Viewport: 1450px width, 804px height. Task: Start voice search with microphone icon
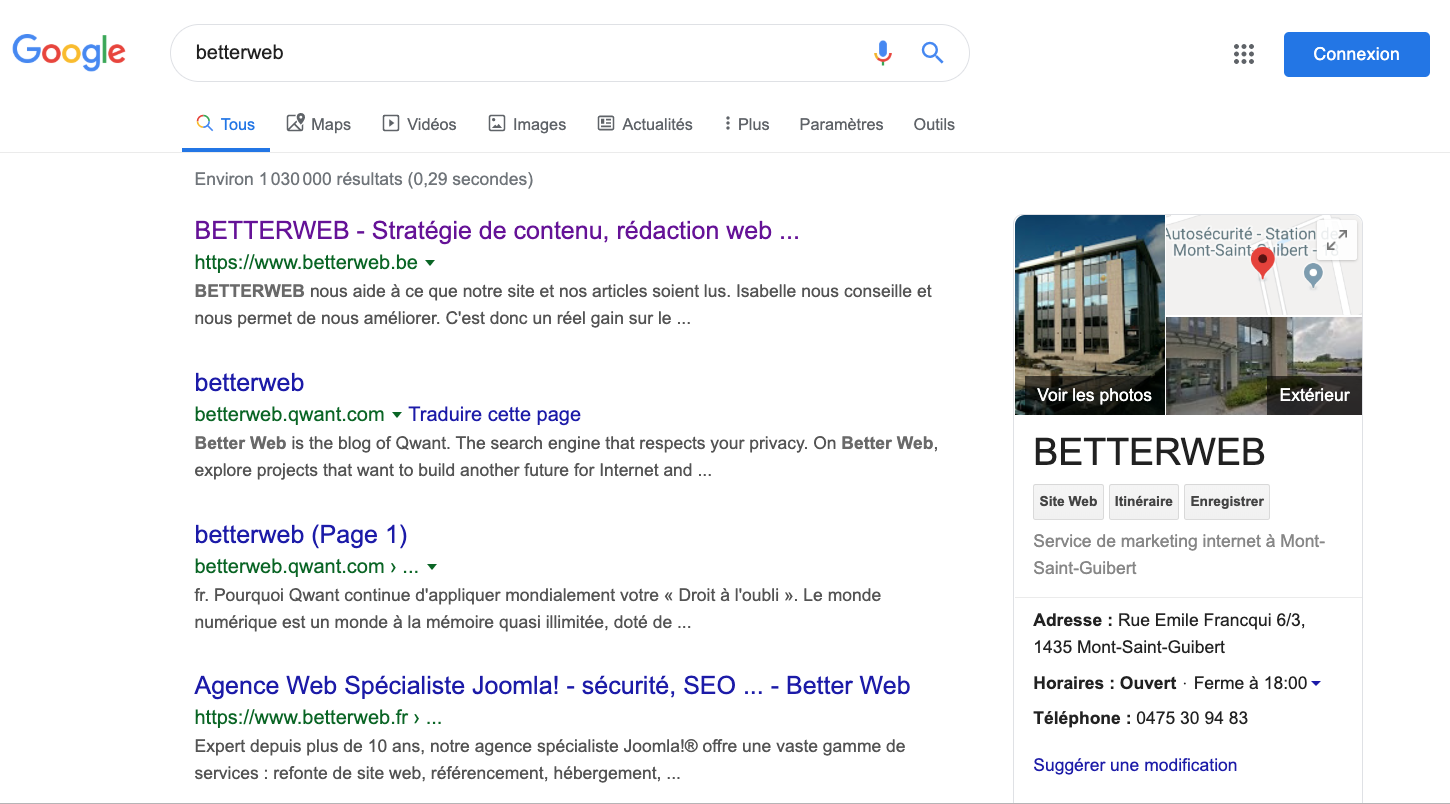click(x=882, y=53)
